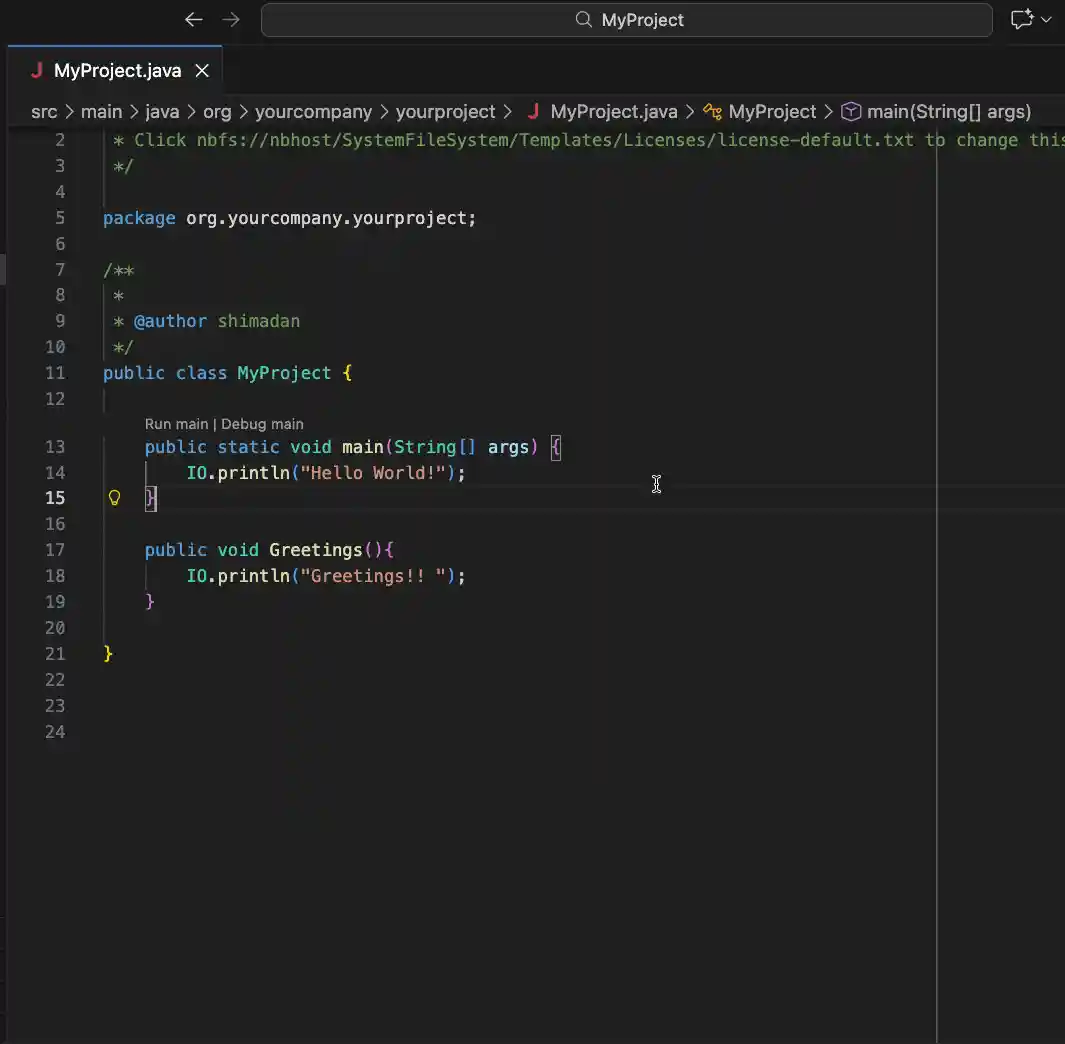Click the main(String[] args) breadcrumb item
The width and height of the screenshot is (1065, 1044).
pyautogui.click(x=948, y=112)
